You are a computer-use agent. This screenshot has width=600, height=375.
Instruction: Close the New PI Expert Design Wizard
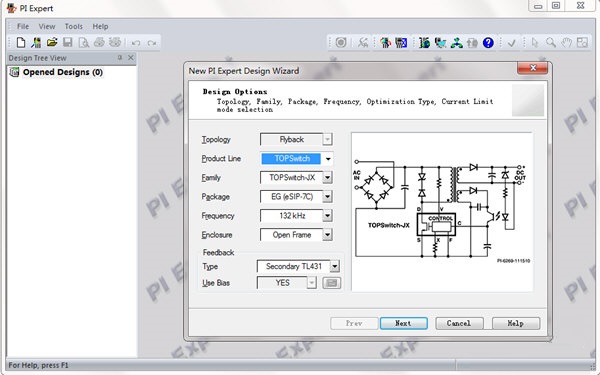click(x=532, y=68)
